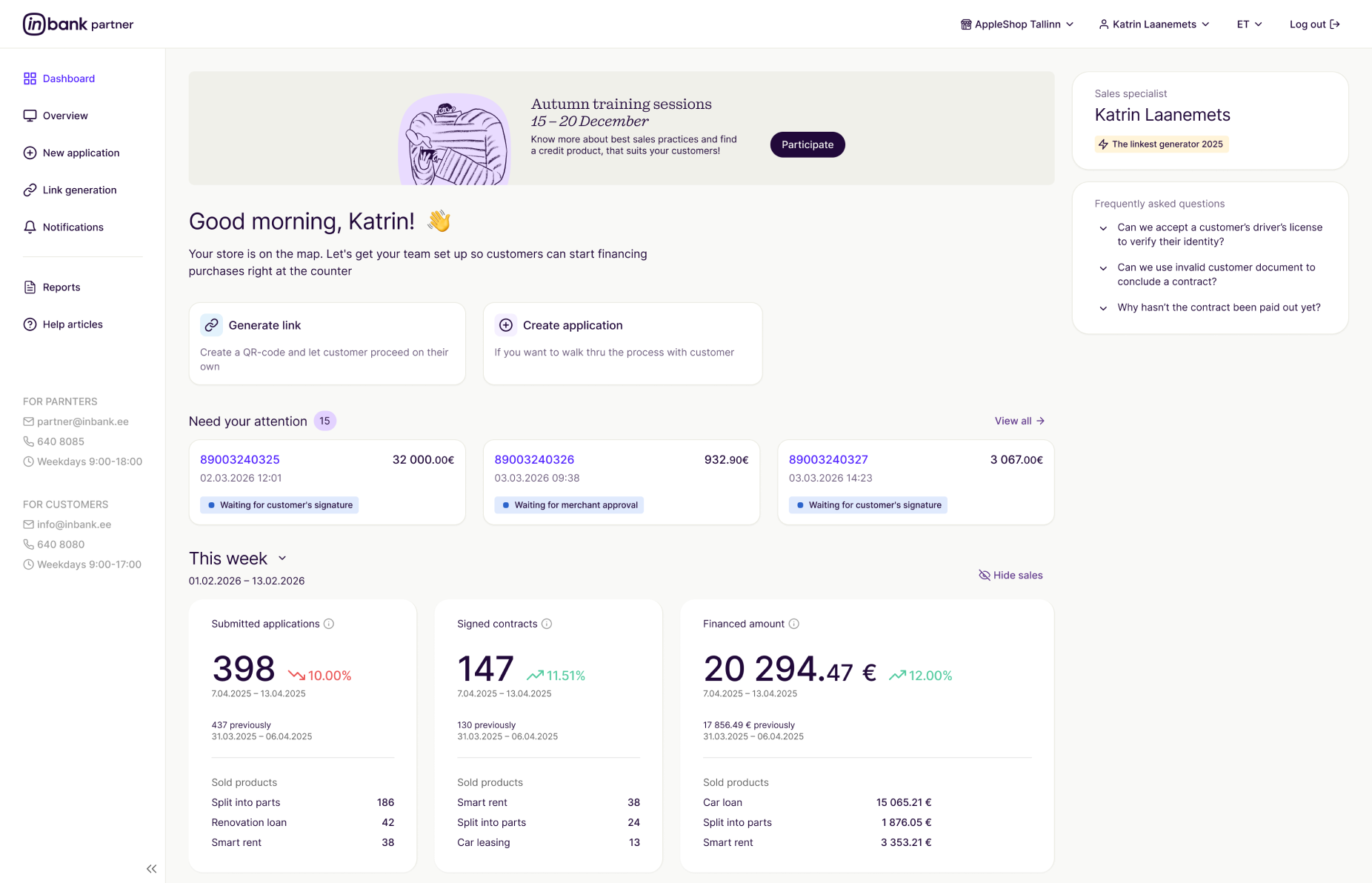Click the Waiting for merchant approval status tag
This screenshot has width=1372, height=883.
[569, 505]
